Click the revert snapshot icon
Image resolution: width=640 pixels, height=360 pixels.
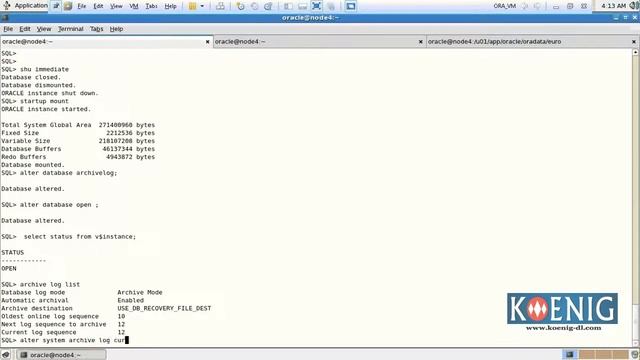(254, 6)
